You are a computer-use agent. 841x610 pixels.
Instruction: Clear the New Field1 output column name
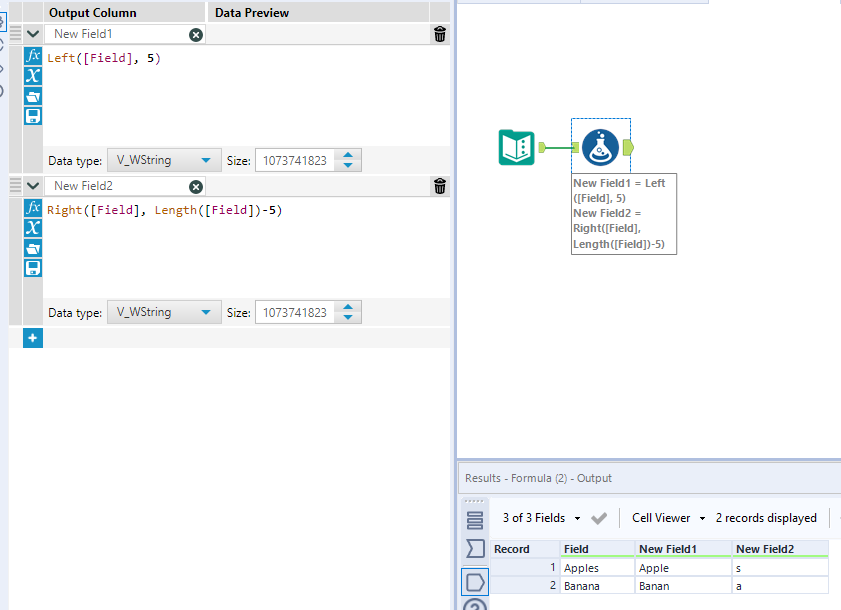pyautogui.click(x=196, y=34)
